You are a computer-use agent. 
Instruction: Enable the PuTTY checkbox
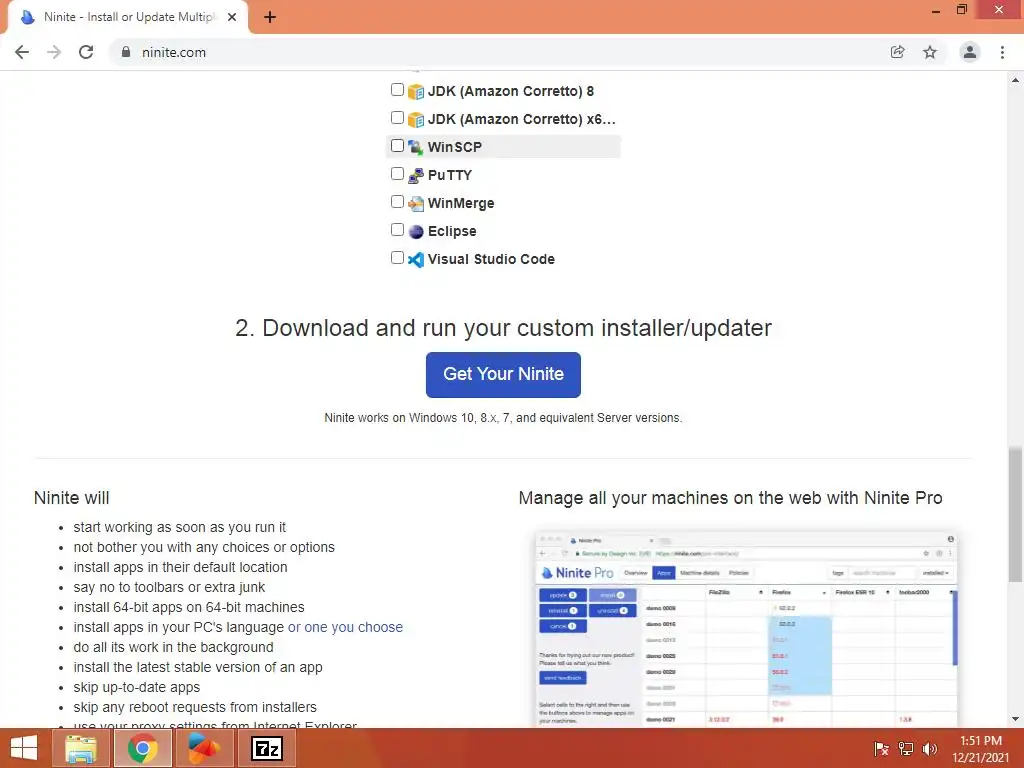pyautogui.click(x=397, y=174)
